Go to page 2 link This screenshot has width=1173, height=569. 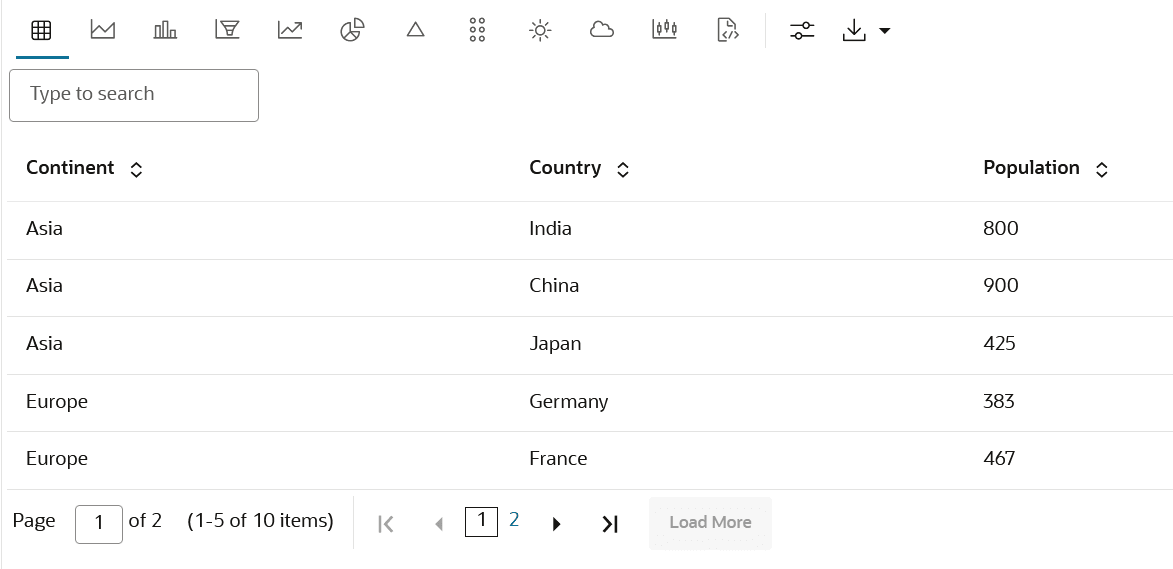tap(514, 520)
